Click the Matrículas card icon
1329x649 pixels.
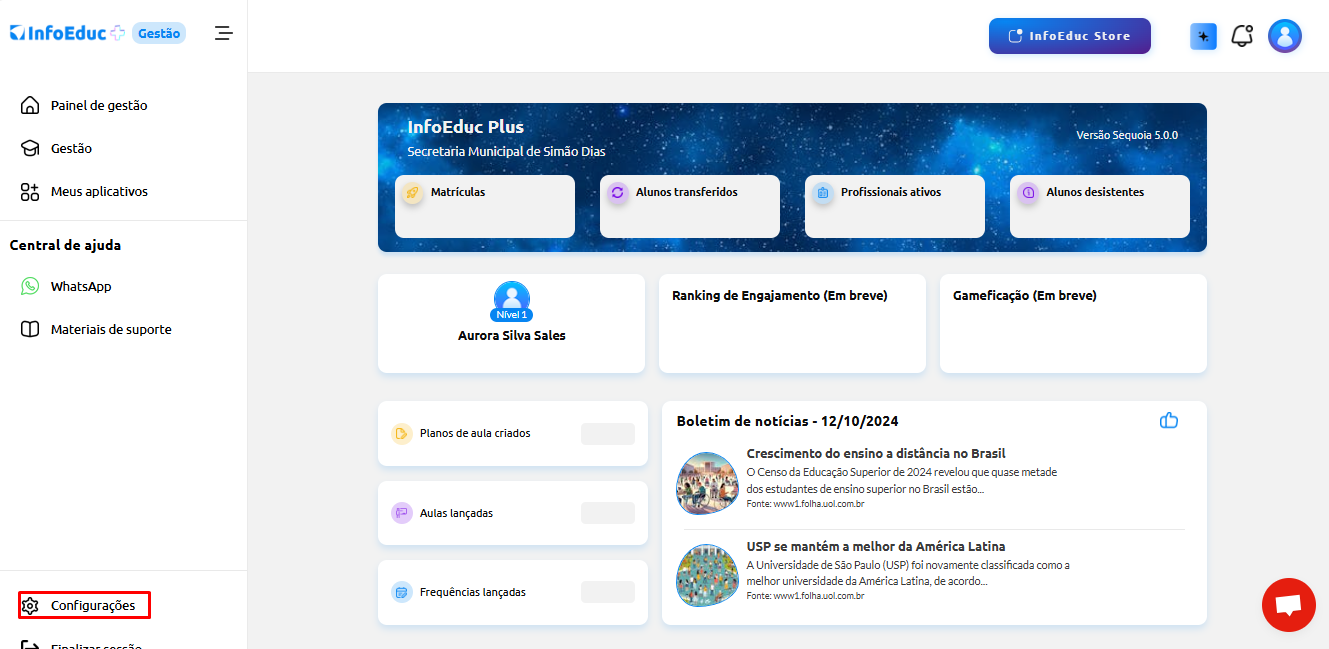[x=412, y=193]
